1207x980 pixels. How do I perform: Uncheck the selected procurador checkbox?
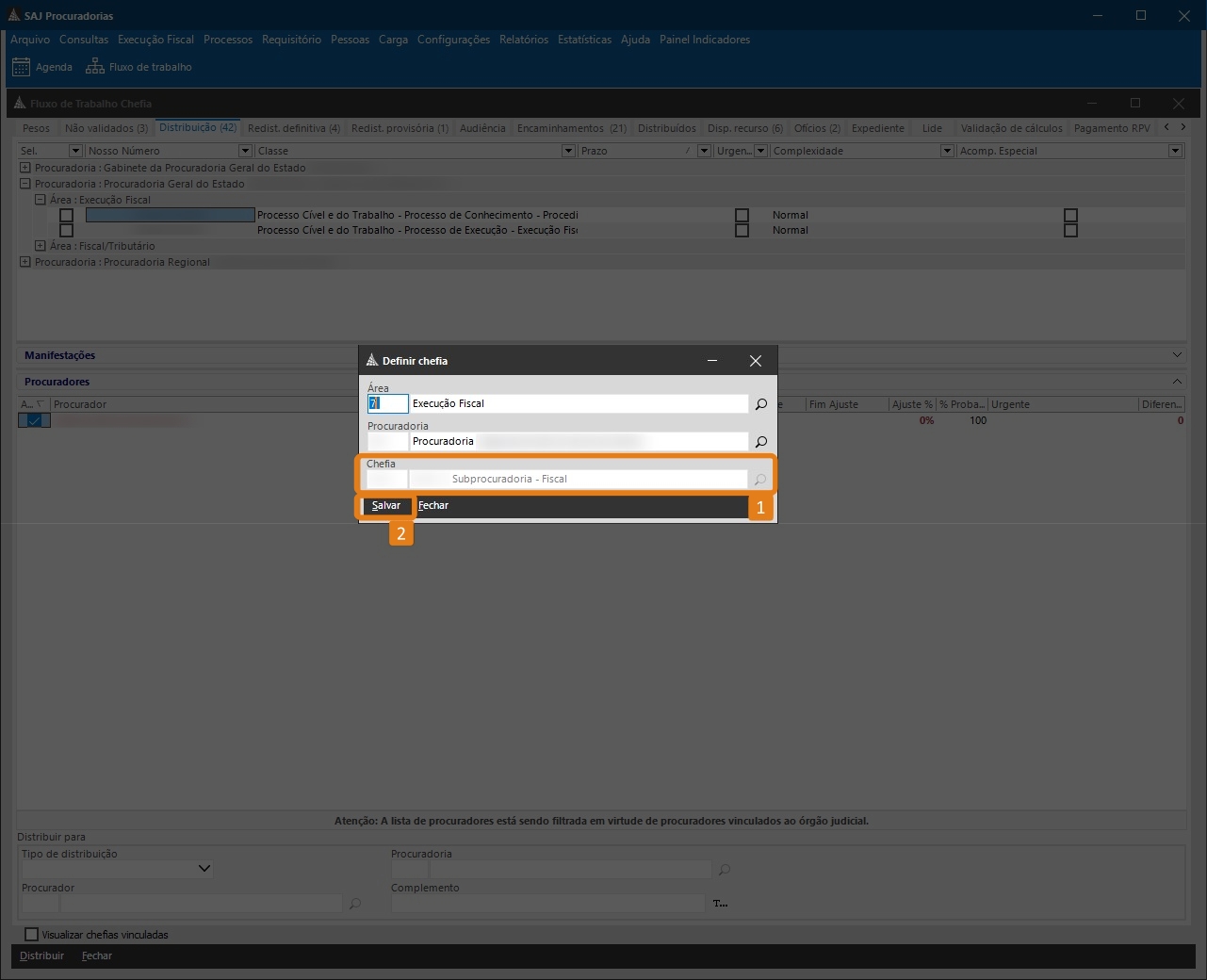pos(34,420)
